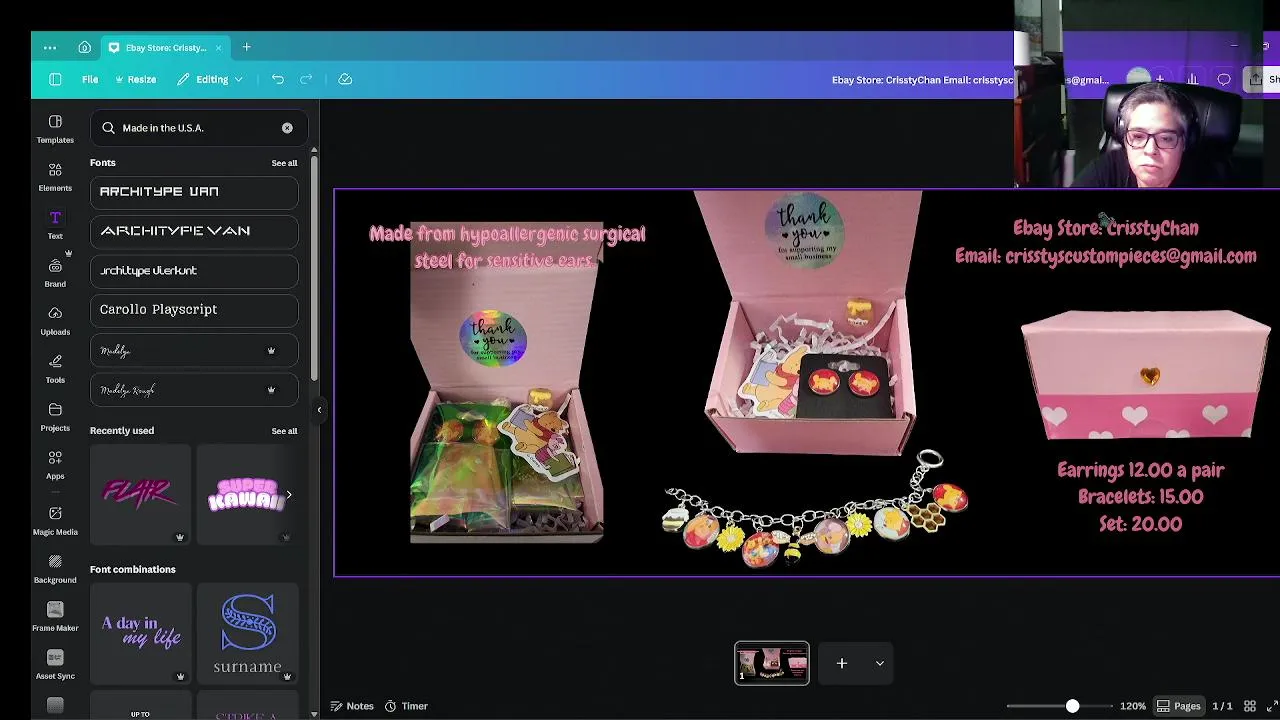Viewport: 1280px width, 720px height.
Task: Clear the font search field
Action: (287, 128)
